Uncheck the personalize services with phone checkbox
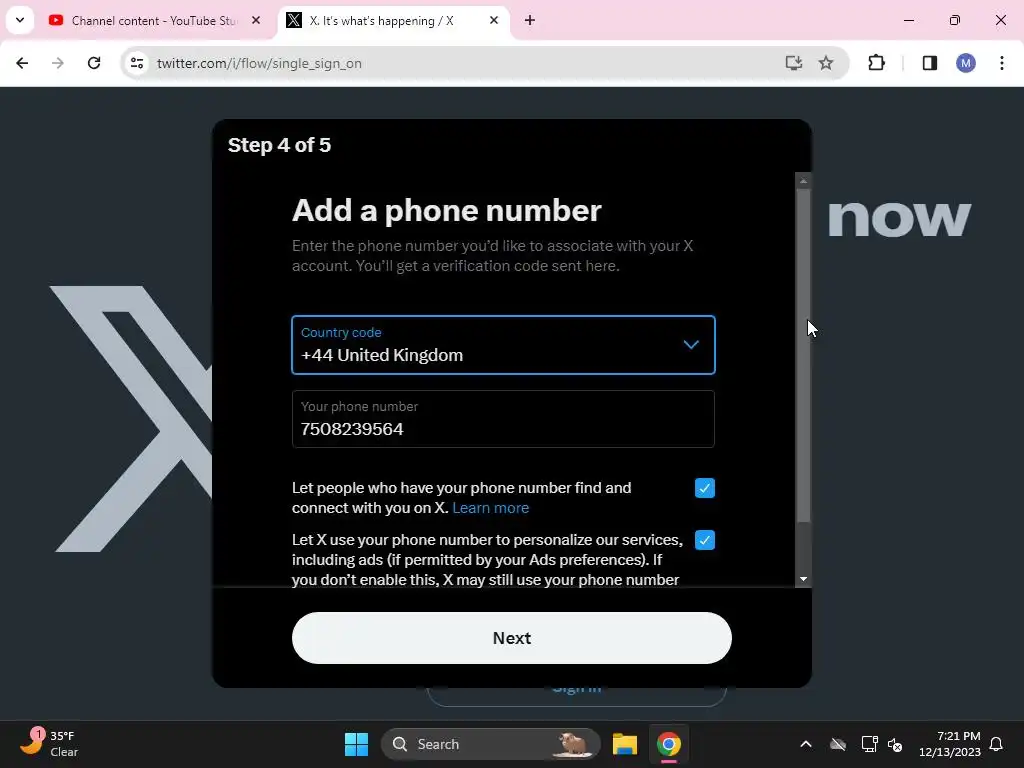Viewport: 1024px width, 768px height. 705,540
